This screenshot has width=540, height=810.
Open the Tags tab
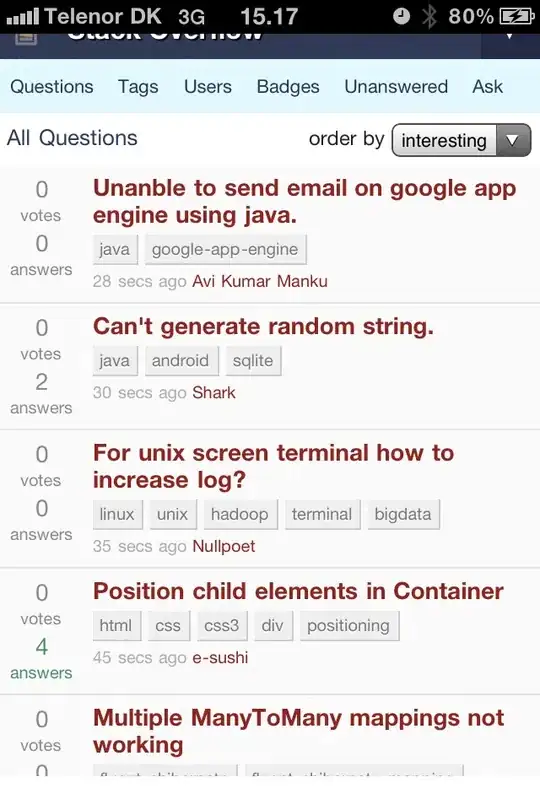(138, 86)
